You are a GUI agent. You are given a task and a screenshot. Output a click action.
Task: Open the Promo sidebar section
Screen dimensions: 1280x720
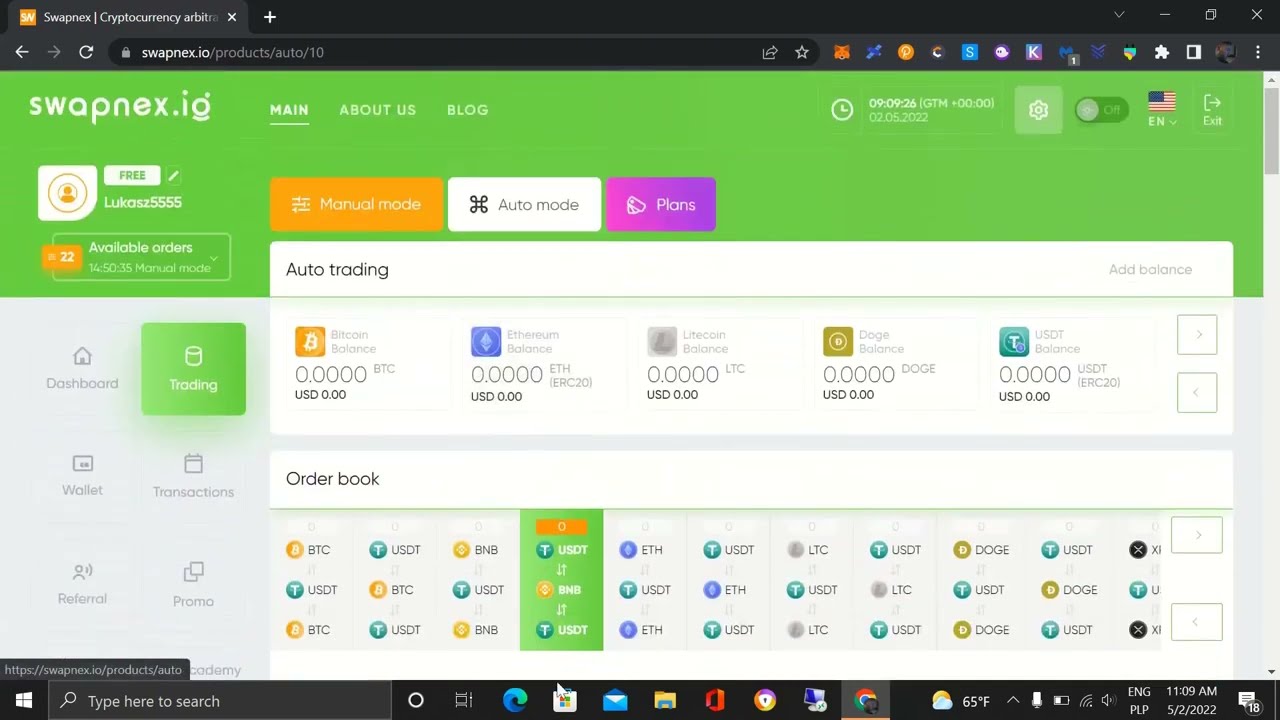(x=193, y=586)
